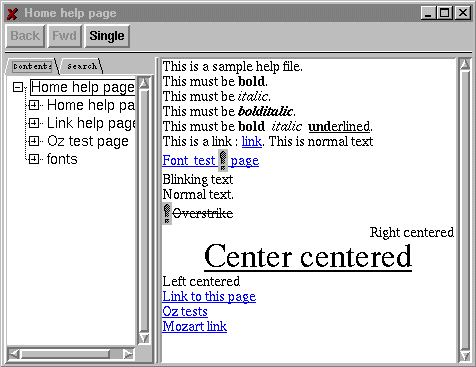Expand the fonts tree node
Viewport: 476px width, 367px height.
pos(34,159)
